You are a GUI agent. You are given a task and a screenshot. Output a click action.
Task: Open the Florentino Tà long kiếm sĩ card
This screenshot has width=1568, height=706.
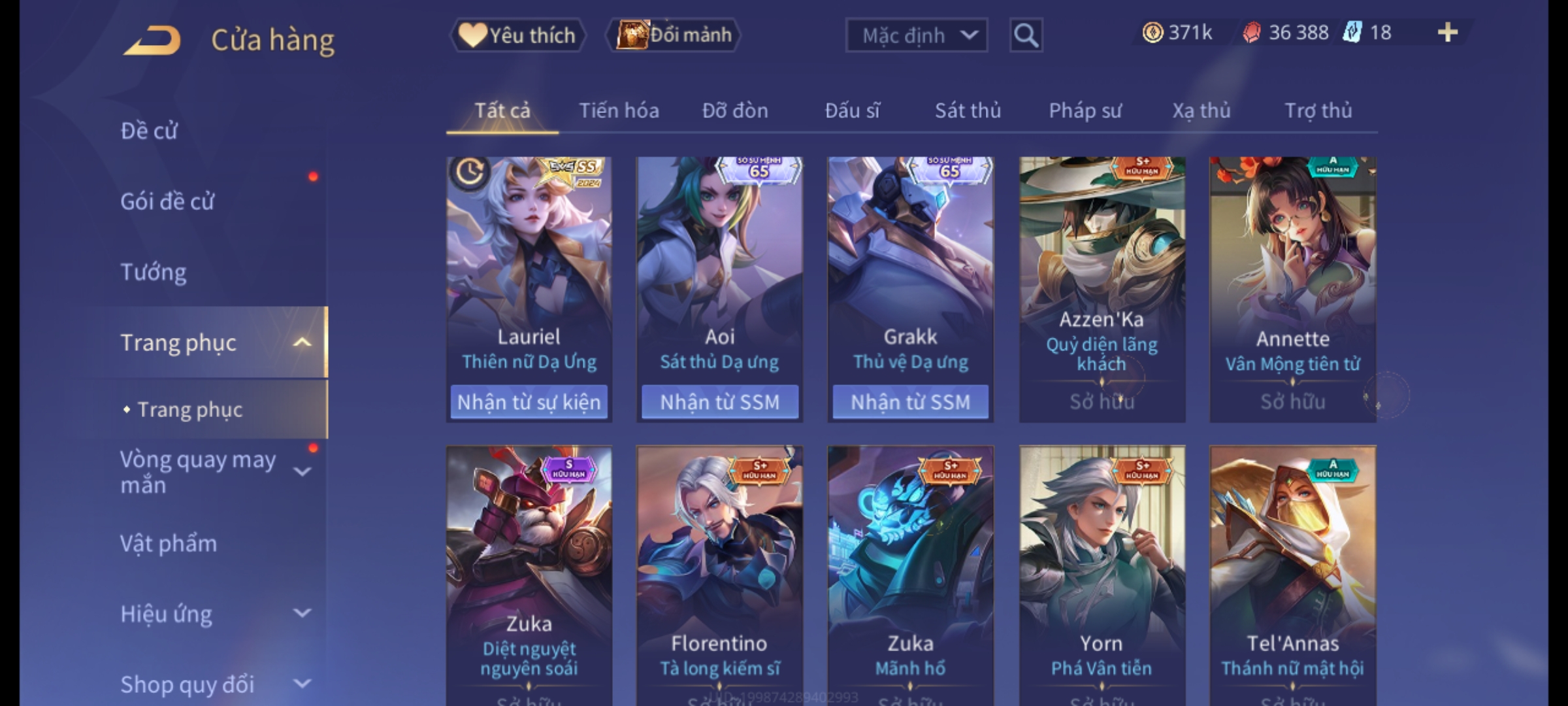click(x=719, y=575)
